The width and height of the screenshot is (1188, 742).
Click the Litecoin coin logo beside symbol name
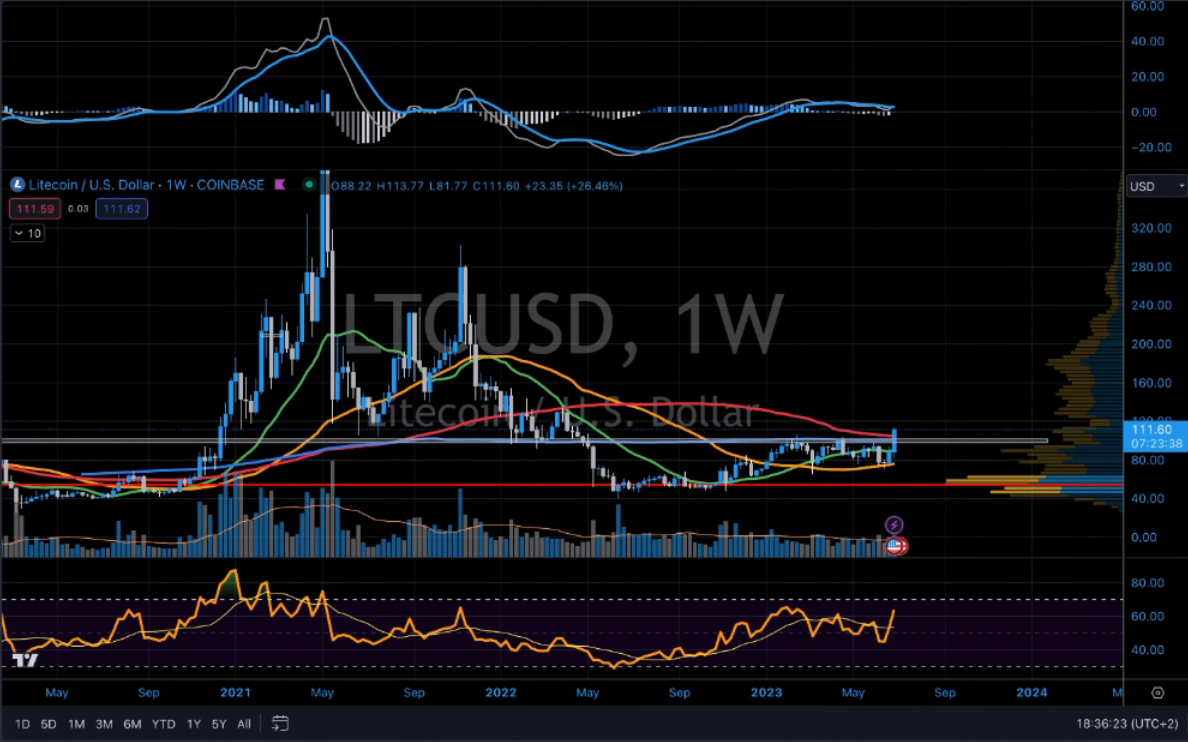pyautogui.click(x=17, y=185)
